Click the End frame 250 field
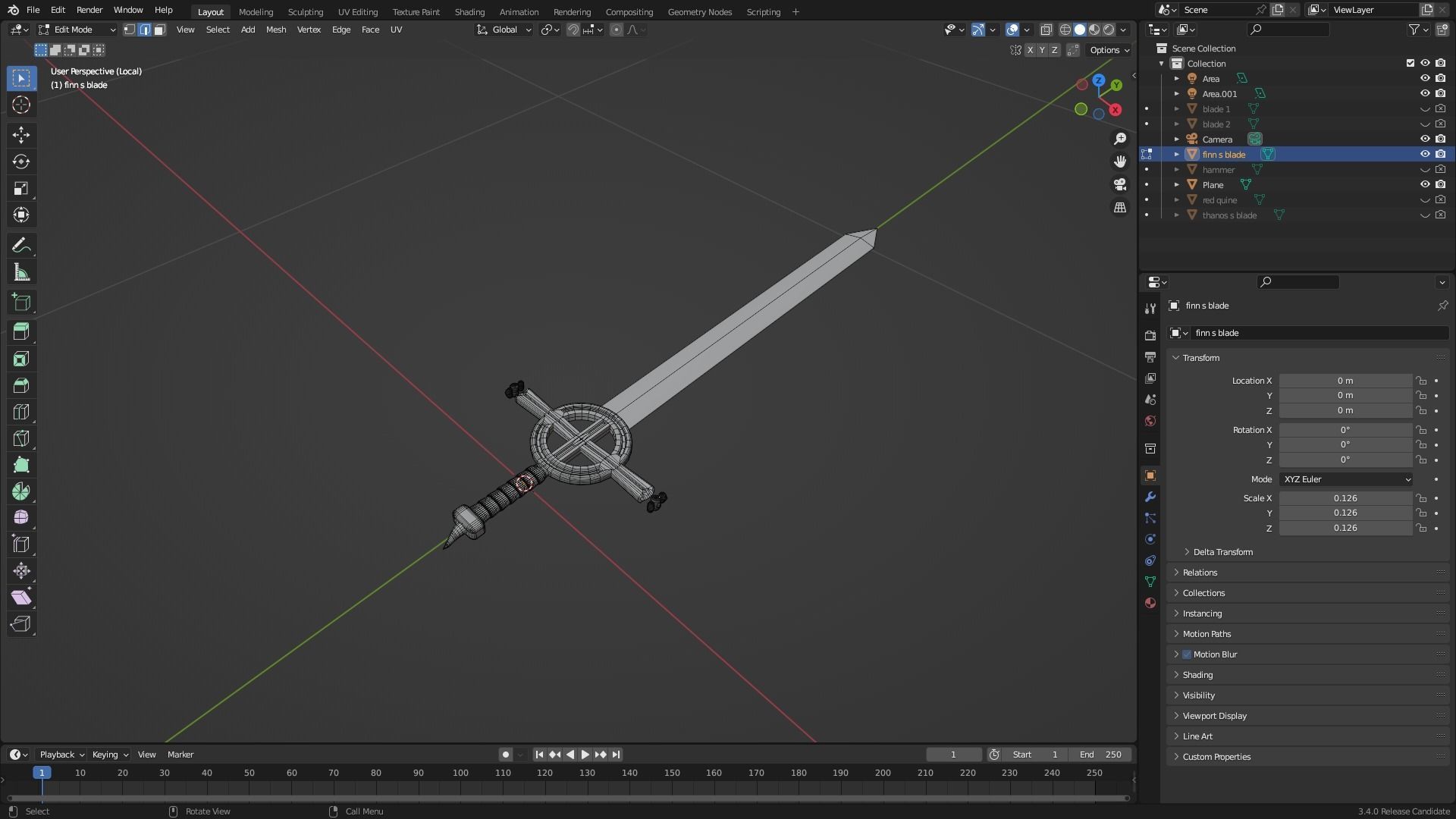This screenshot has height=819, width=1456. pyautogui.click(x=1100, y=755)
